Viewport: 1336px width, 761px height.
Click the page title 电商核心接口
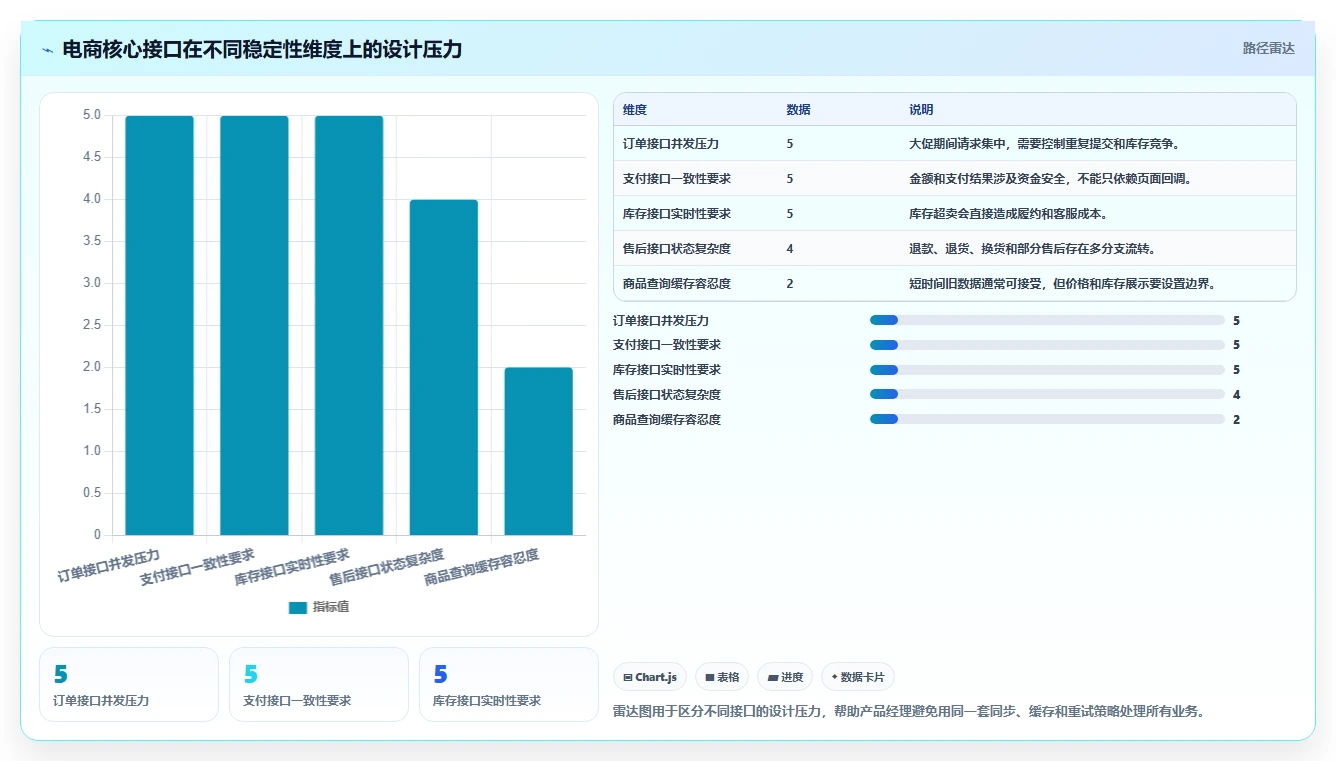[262, 49]
